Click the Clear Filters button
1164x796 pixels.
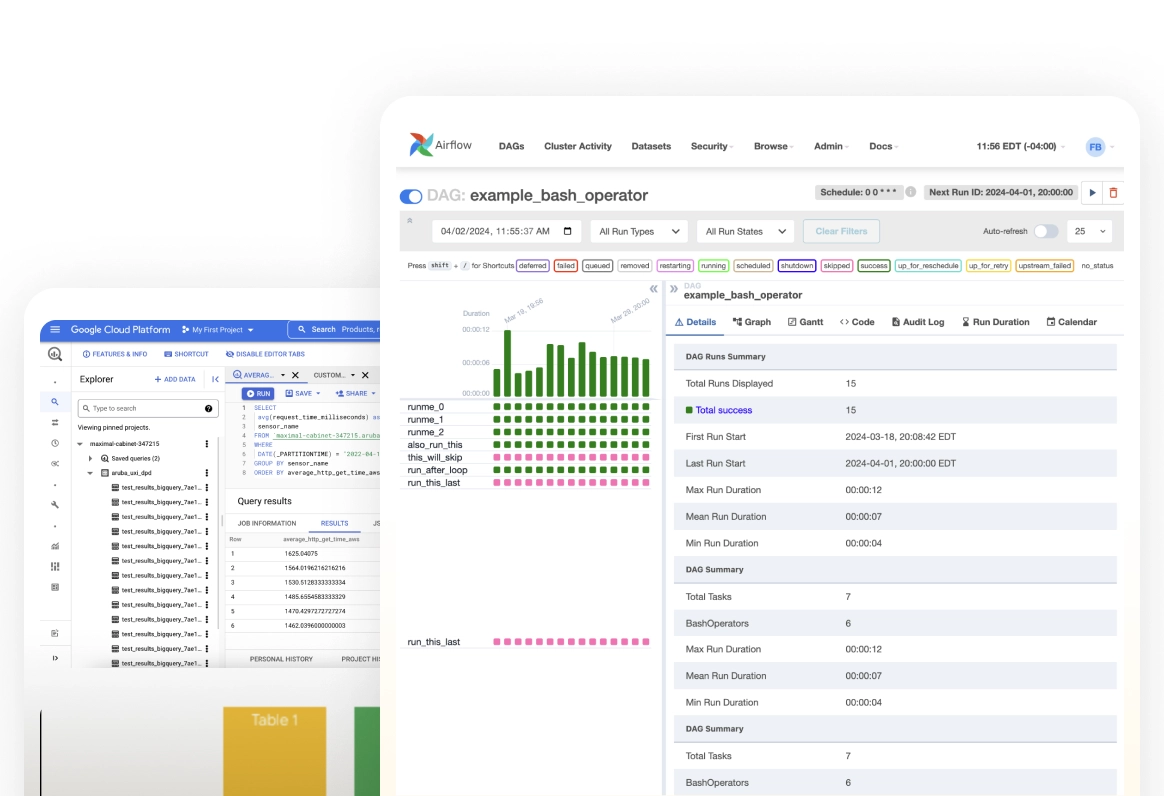coord(841,232)
